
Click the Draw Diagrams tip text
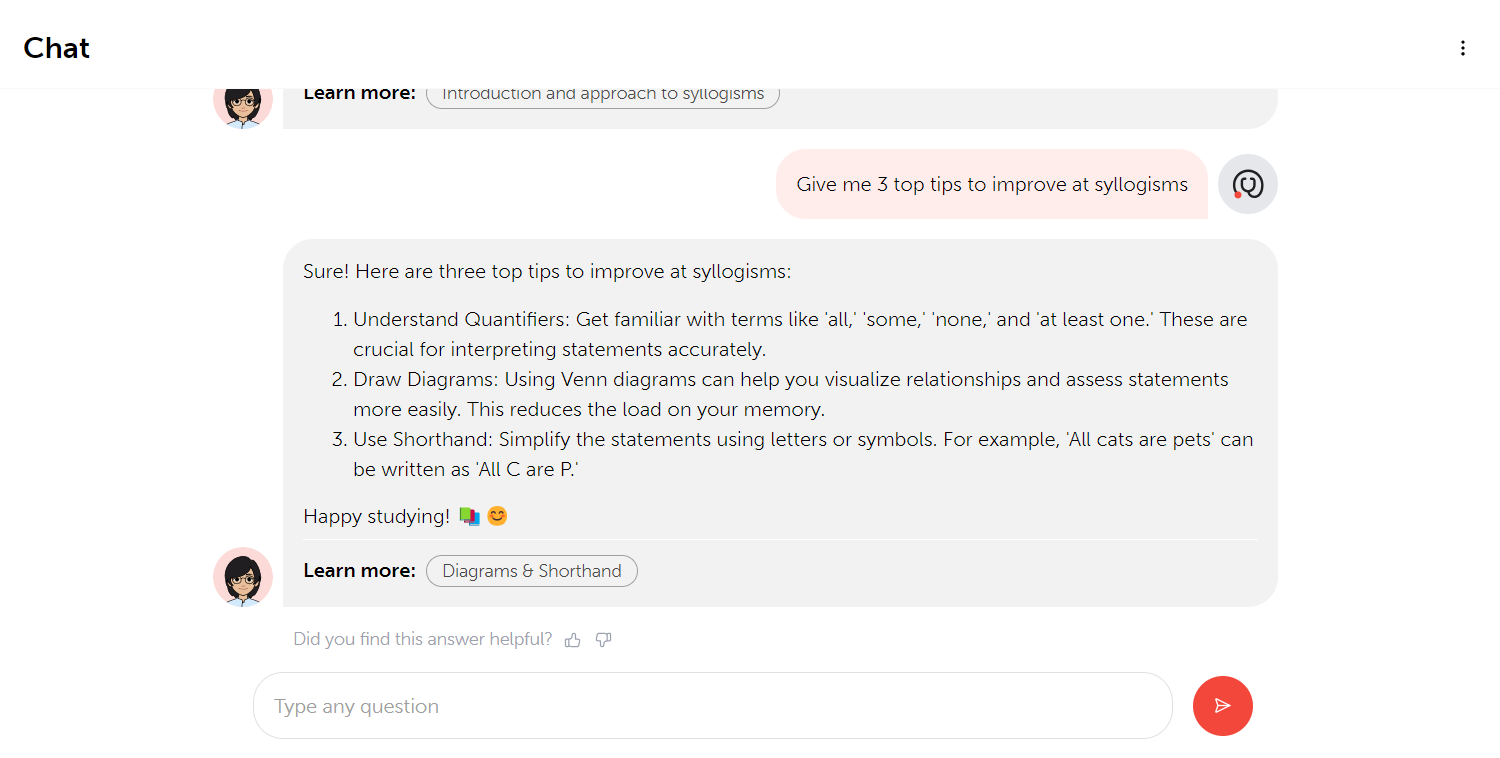click(x=791, y=395)
